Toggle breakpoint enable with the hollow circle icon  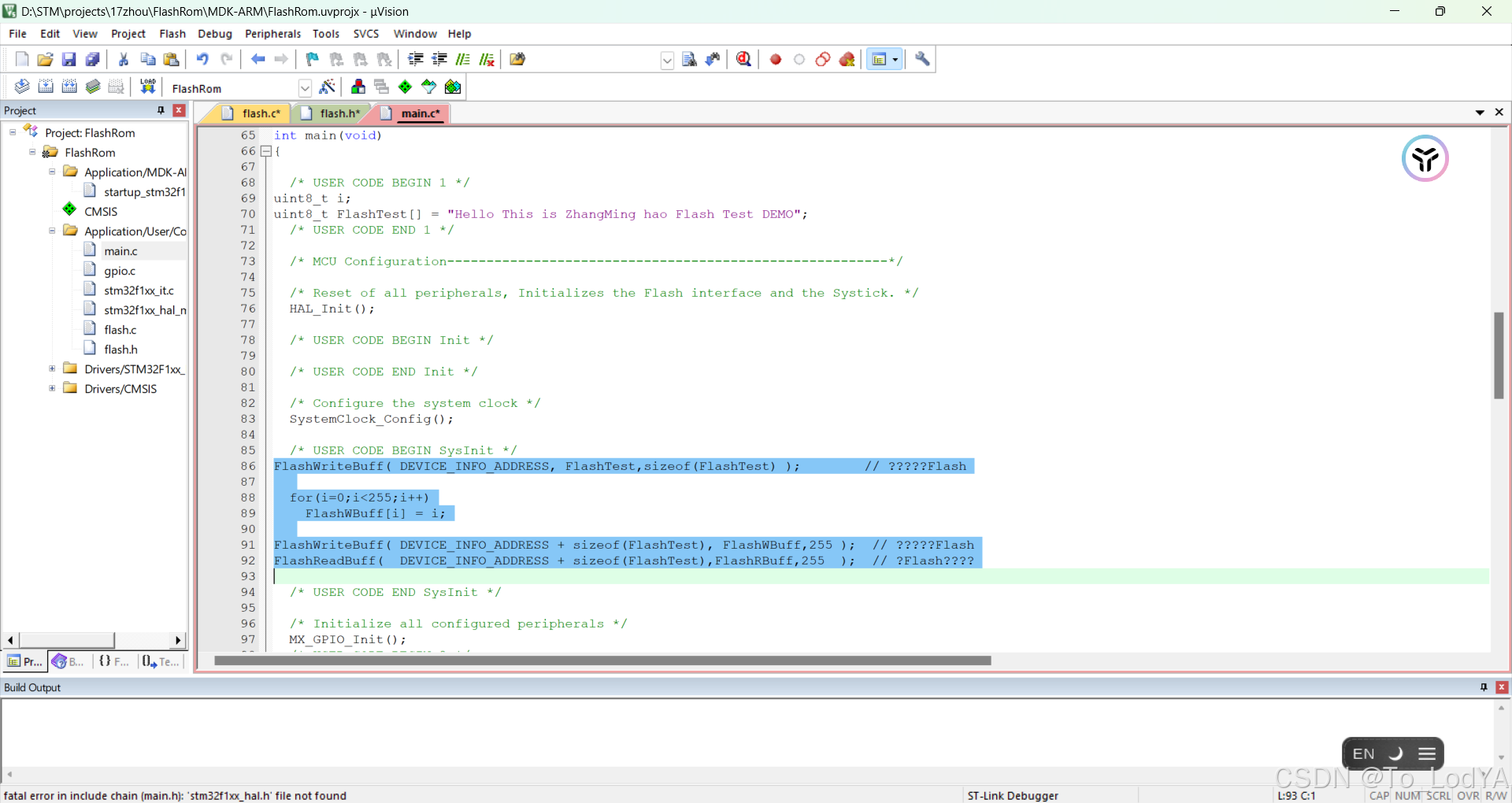click(x=799, y=59)
